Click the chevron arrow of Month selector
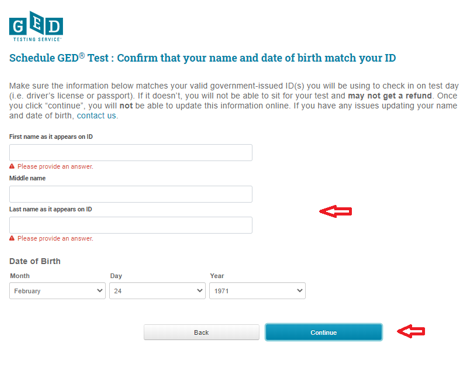This screenshot has width=472, height=365. (x=99, y=291)
